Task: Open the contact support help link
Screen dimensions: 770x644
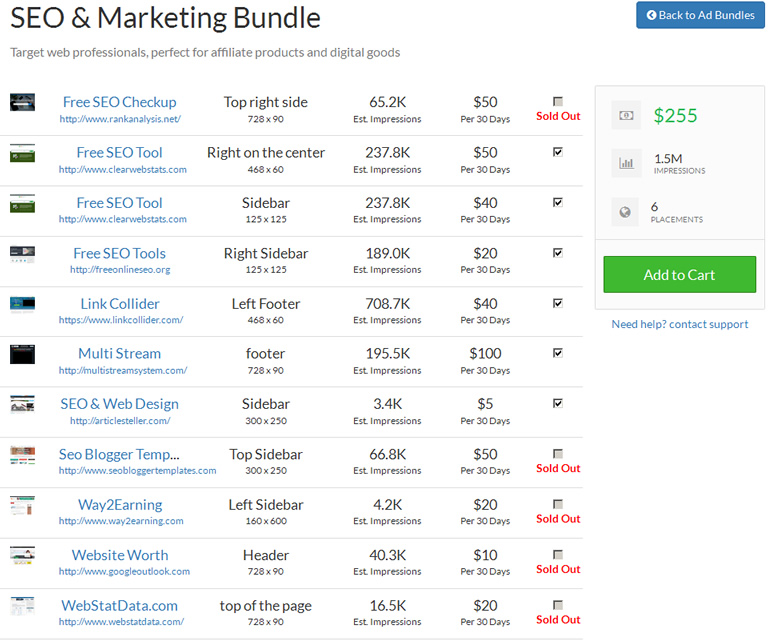Action: click(x=679, y=324)
